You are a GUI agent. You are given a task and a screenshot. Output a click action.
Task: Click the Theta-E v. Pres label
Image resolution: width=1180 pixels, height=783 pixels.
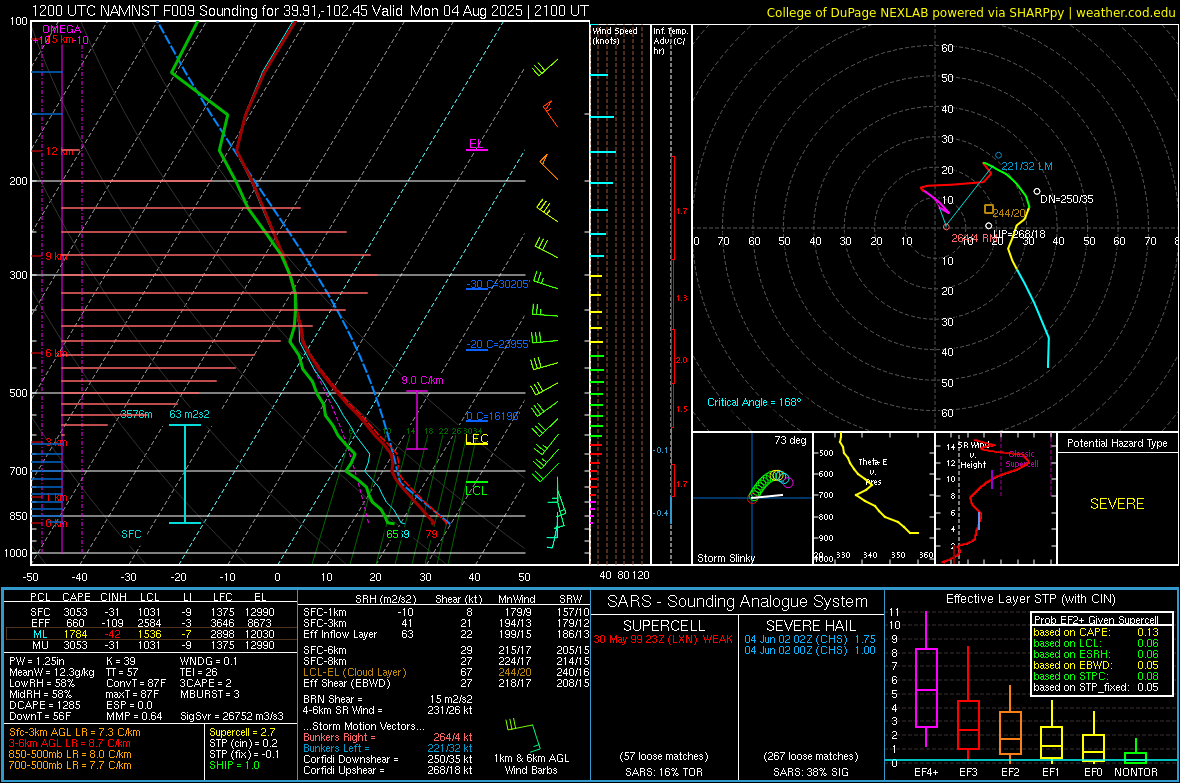tap(873, 471)
